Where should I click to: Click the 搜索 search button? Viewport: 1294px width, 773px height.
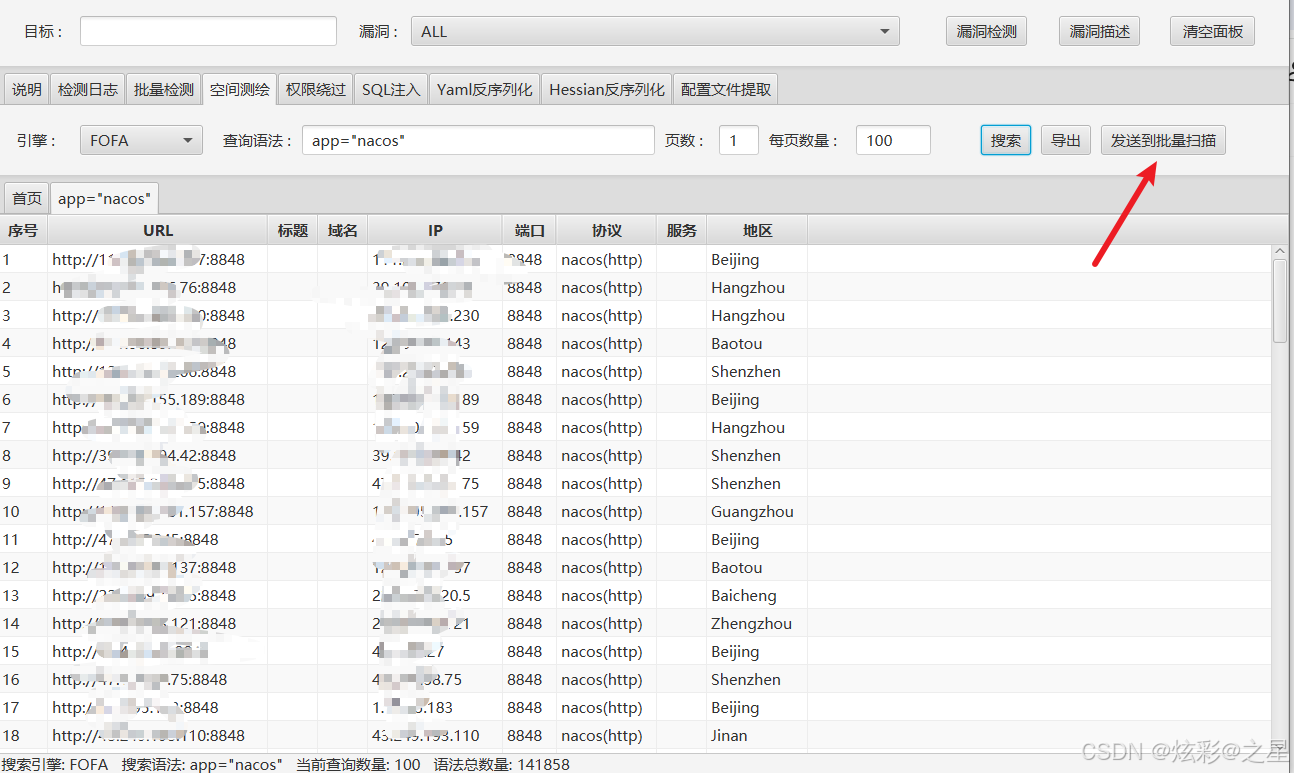click(x=1006, y=140)
